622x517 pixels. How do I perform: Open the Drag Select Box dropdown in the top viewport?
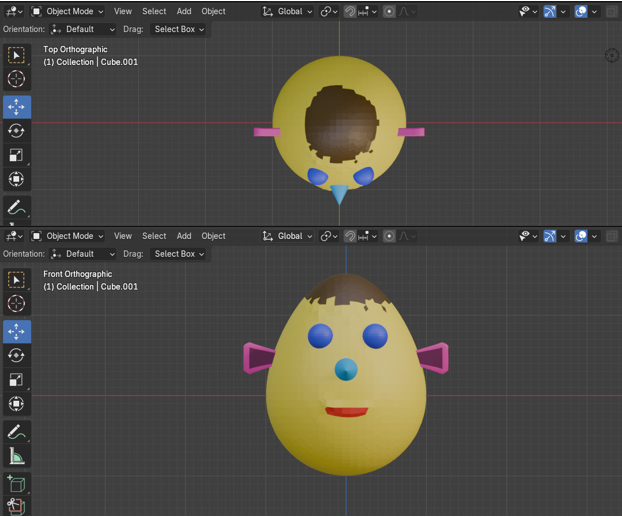pos(179,29)
